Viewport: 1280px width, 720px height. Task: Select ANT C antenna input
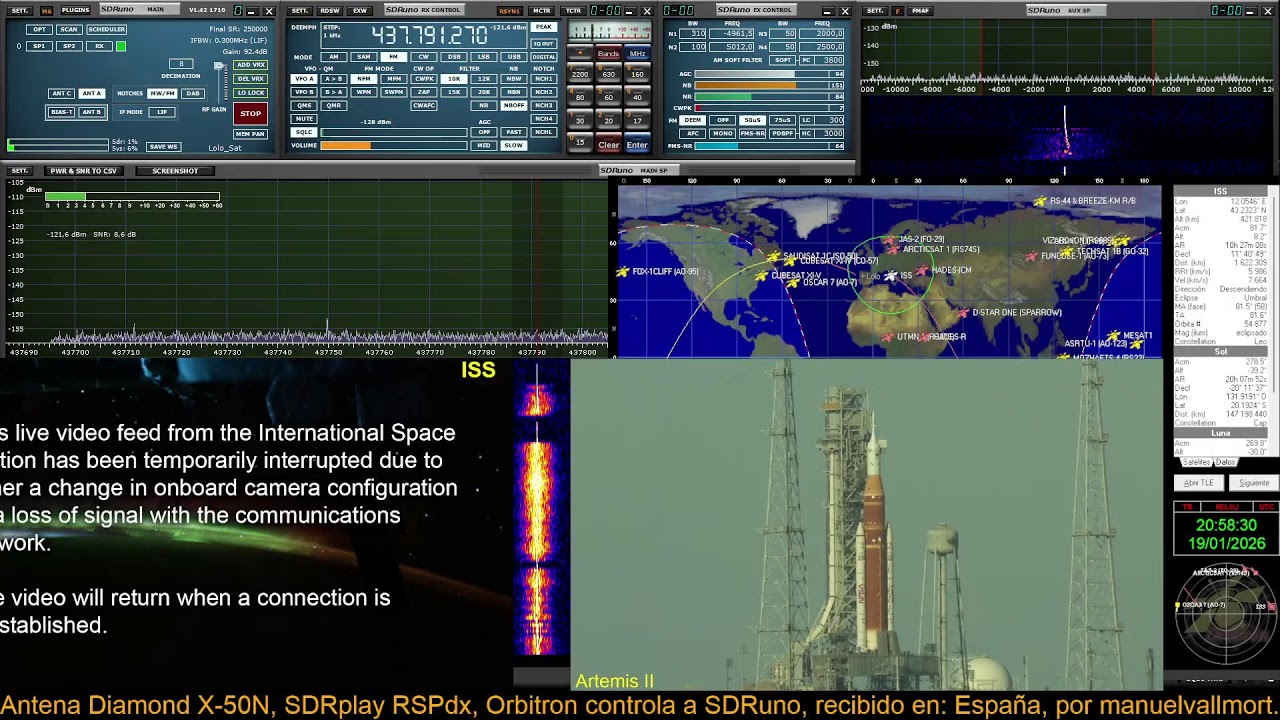click(61, 93)
